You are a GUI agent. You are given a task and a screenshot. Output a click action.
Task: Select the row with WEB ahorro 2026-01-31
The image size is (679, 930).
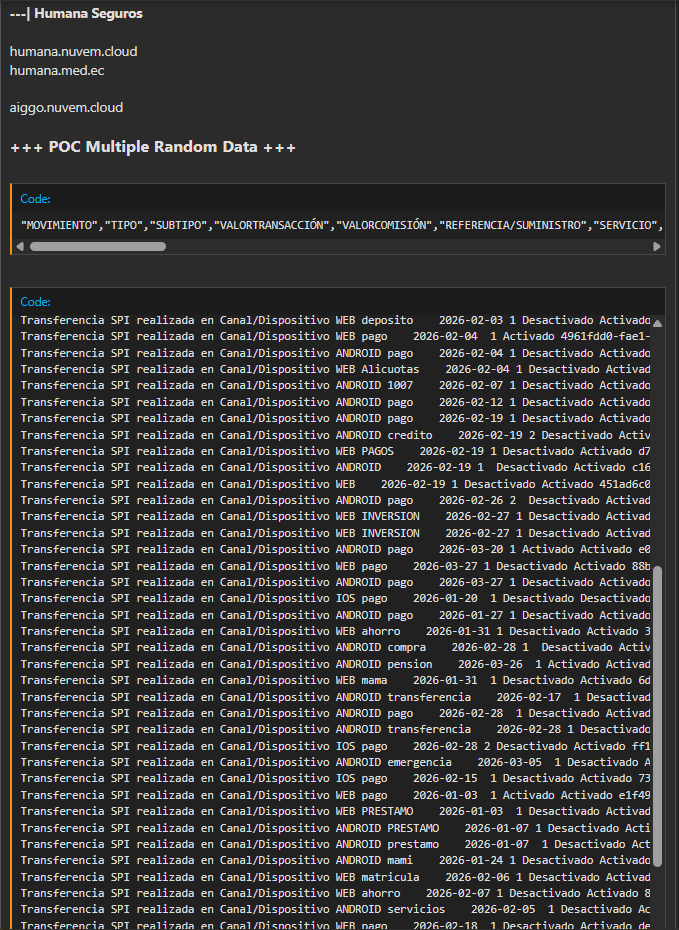pyautogui.click(x=336, y=631)
